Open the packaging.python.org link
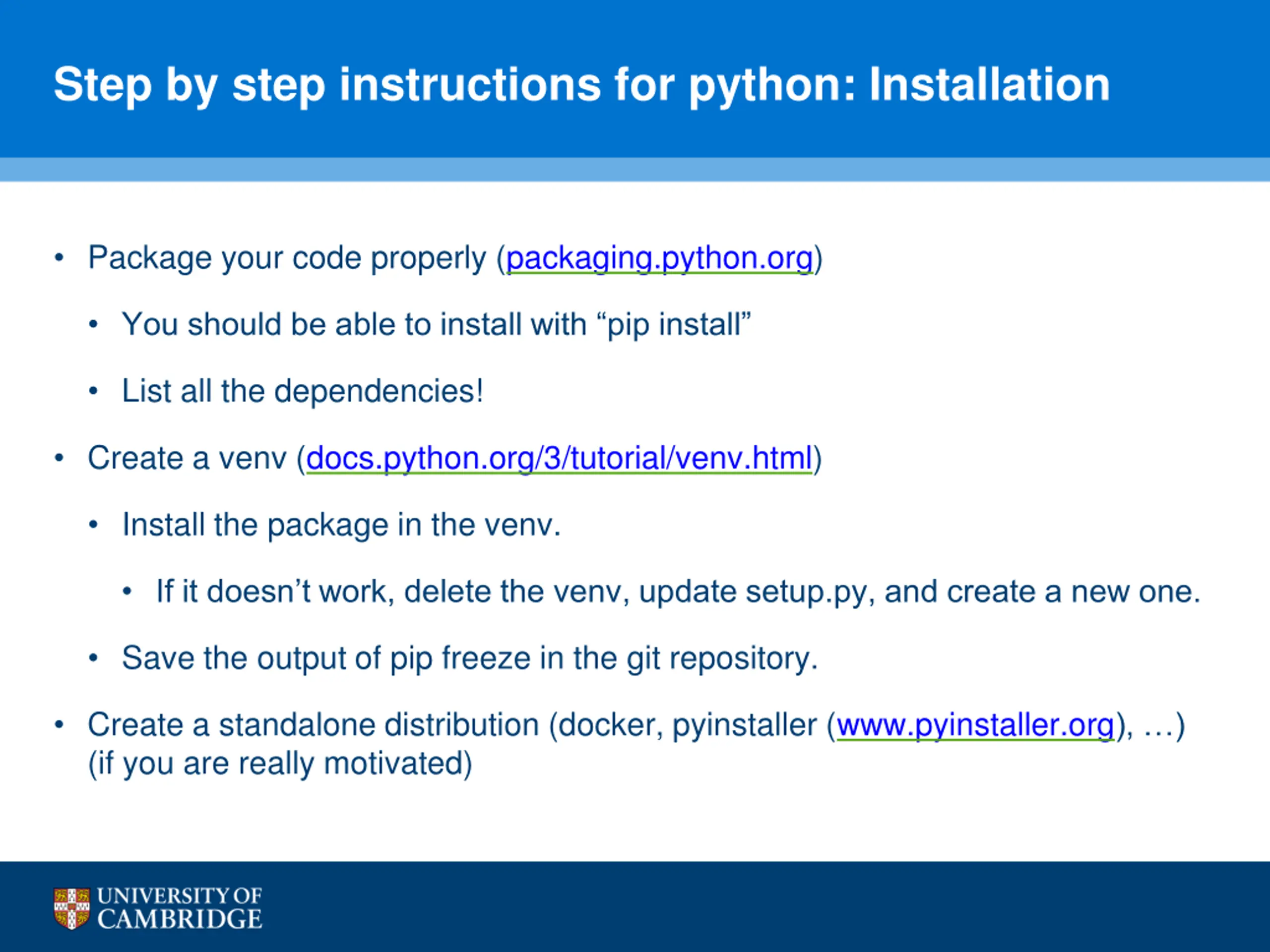Image resolution: width=1270 pixels, height=952 pixels. pyautogui.click(x=659, y=258)
